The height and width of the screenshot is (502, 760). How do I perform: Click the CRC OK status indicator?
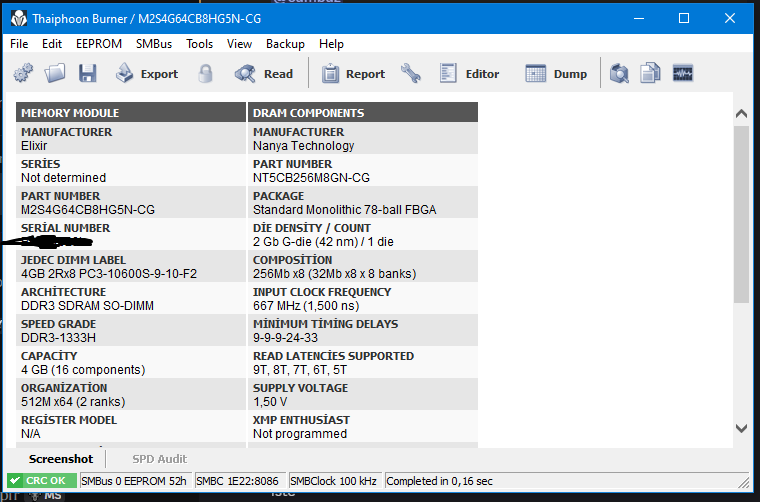tap(41, 481)
